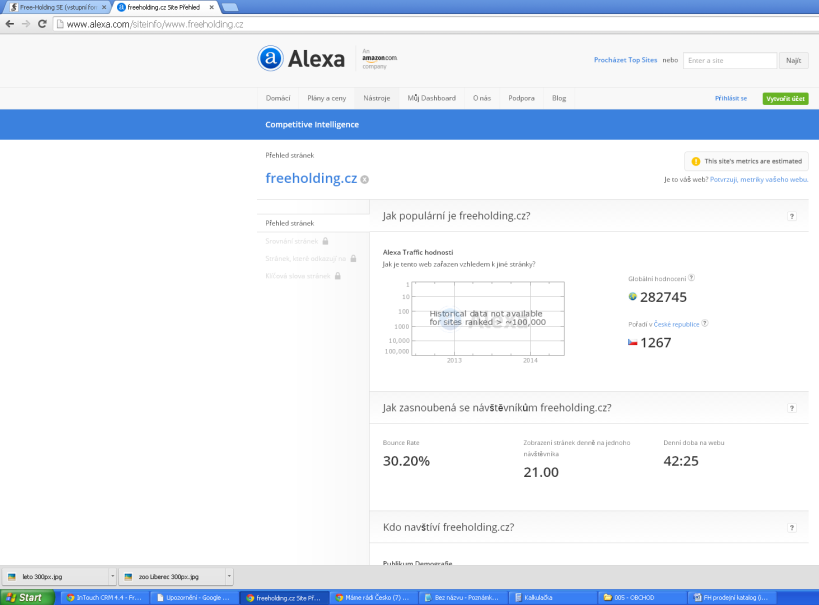
Task: Switch to Bez názvu - Poznámkový blok taskbar window
Action: [462, 597]
